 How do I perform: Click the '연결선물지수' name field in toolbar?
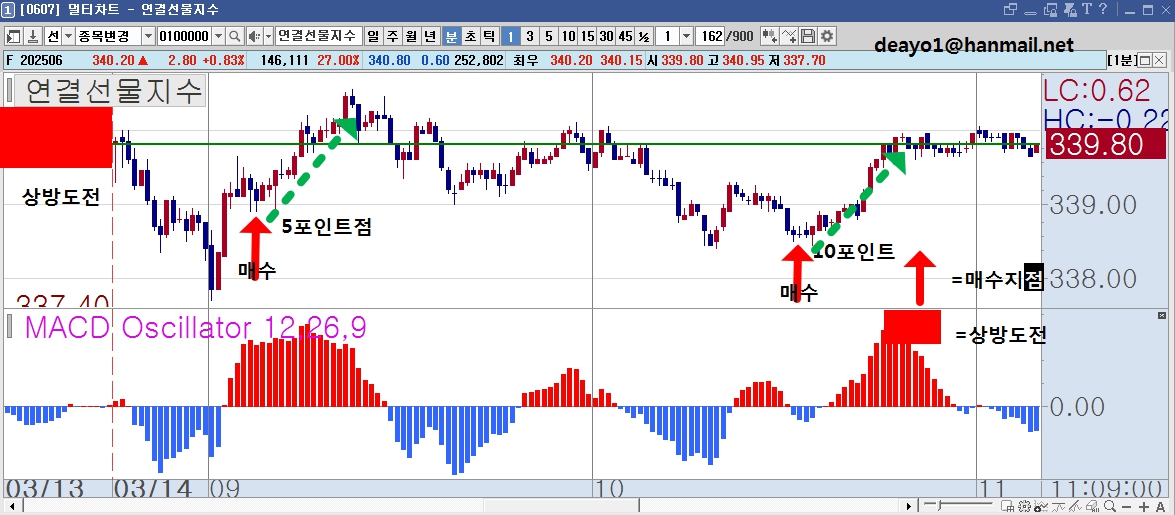(x=318, y=36)
